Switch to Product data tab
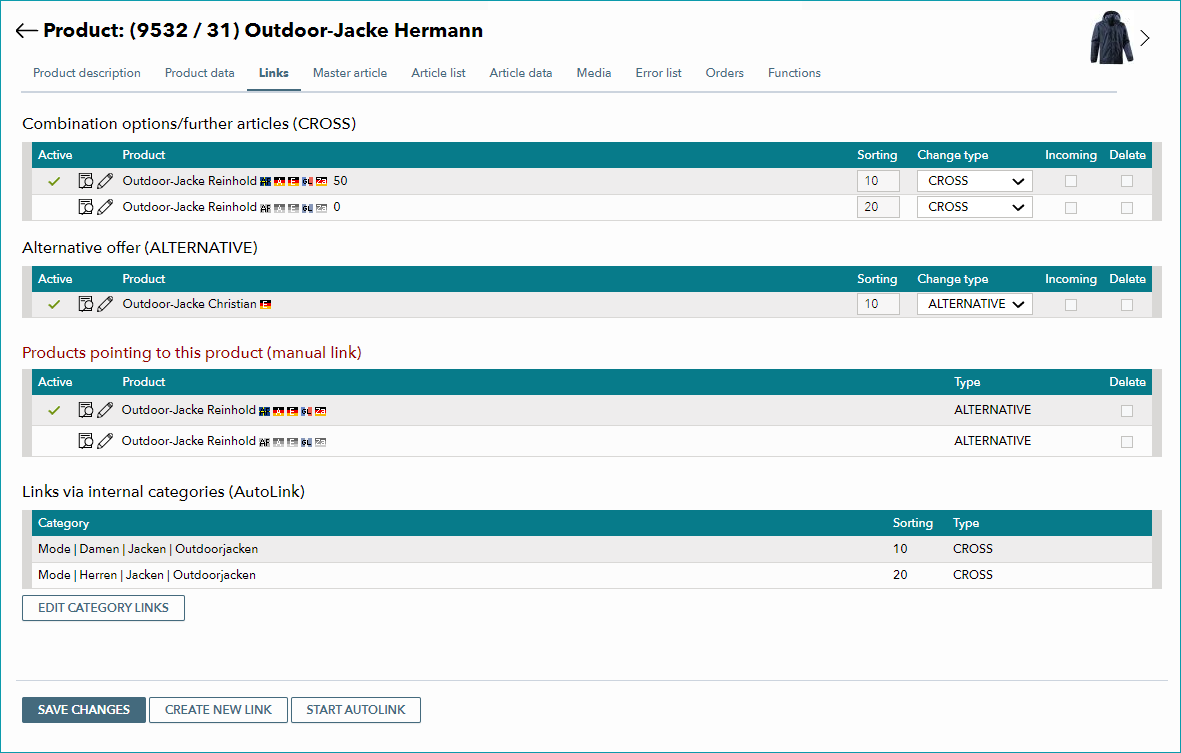This screenshot has width=1181, height=753. point(200,73)
